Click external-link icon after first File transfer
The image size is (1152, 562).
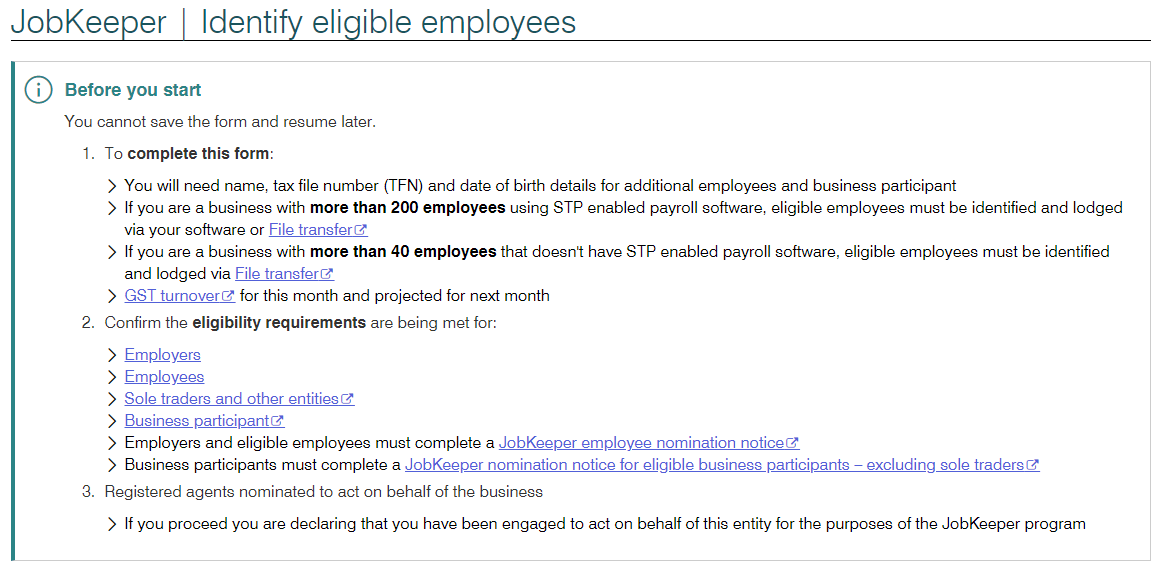point(361,229)
